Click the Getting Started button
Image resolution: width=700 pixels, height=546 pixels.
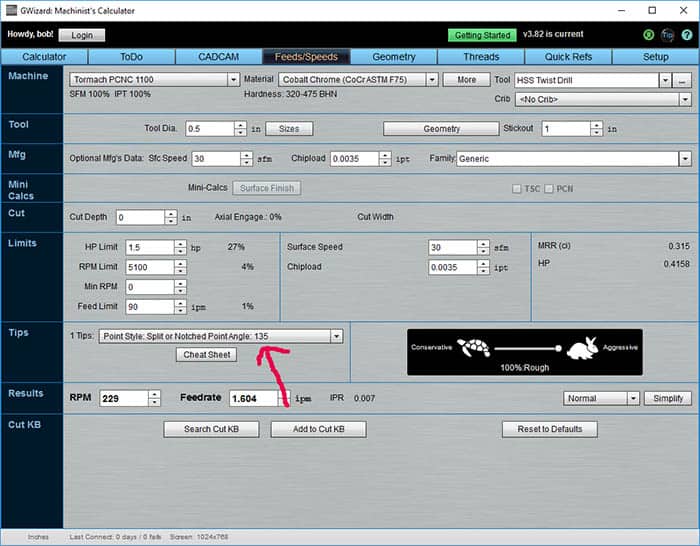pos(482,35)
